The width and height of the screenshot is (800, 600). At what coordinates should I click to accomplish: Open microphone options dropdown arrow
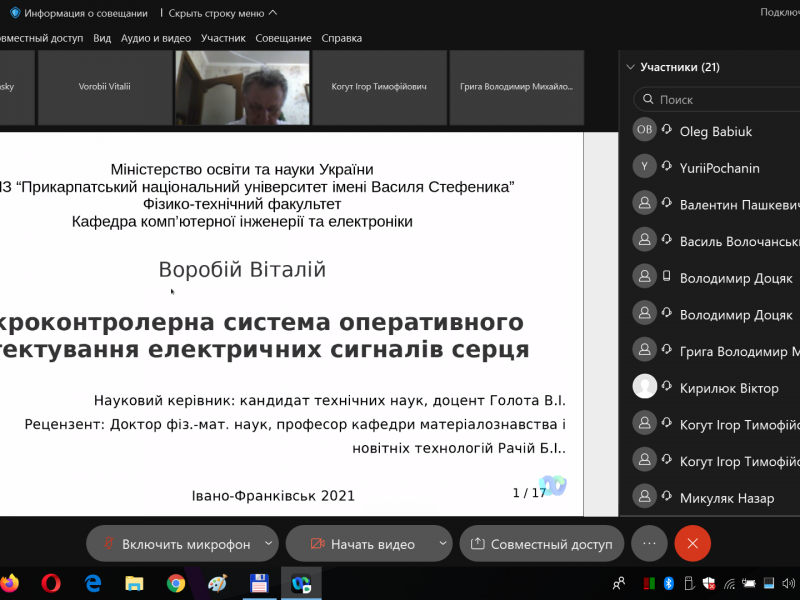point(268,544)
